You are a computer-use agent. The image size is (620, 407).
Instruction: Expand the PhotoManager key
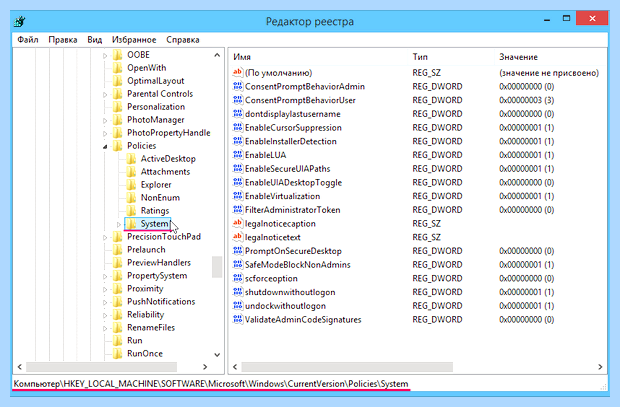pyautogui.click(x=105, y=121)
